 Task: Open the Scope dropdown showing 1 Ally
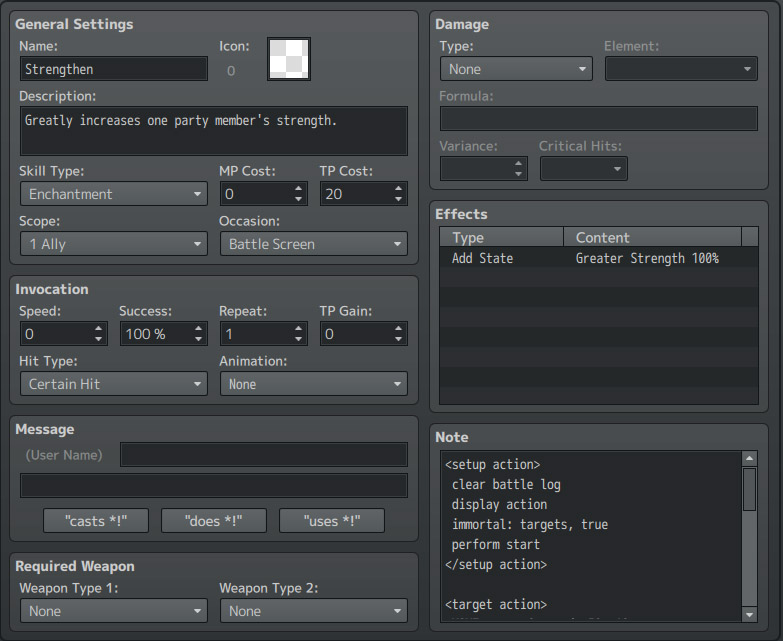pyautogui.click(x=114, y=244)
